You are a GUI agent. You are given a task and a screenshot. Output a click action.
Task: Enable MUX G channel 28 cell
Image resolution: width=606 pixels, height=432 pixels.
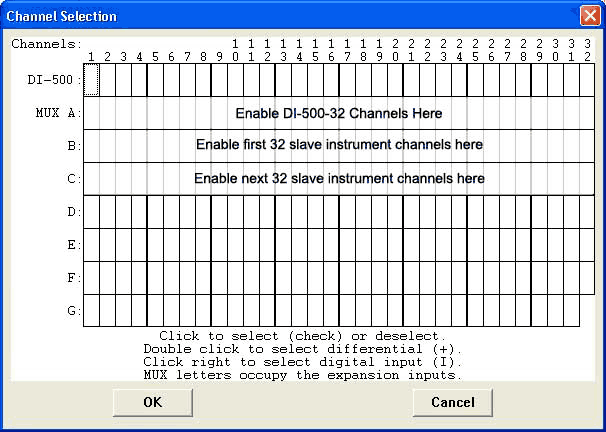tap(523, 311)
